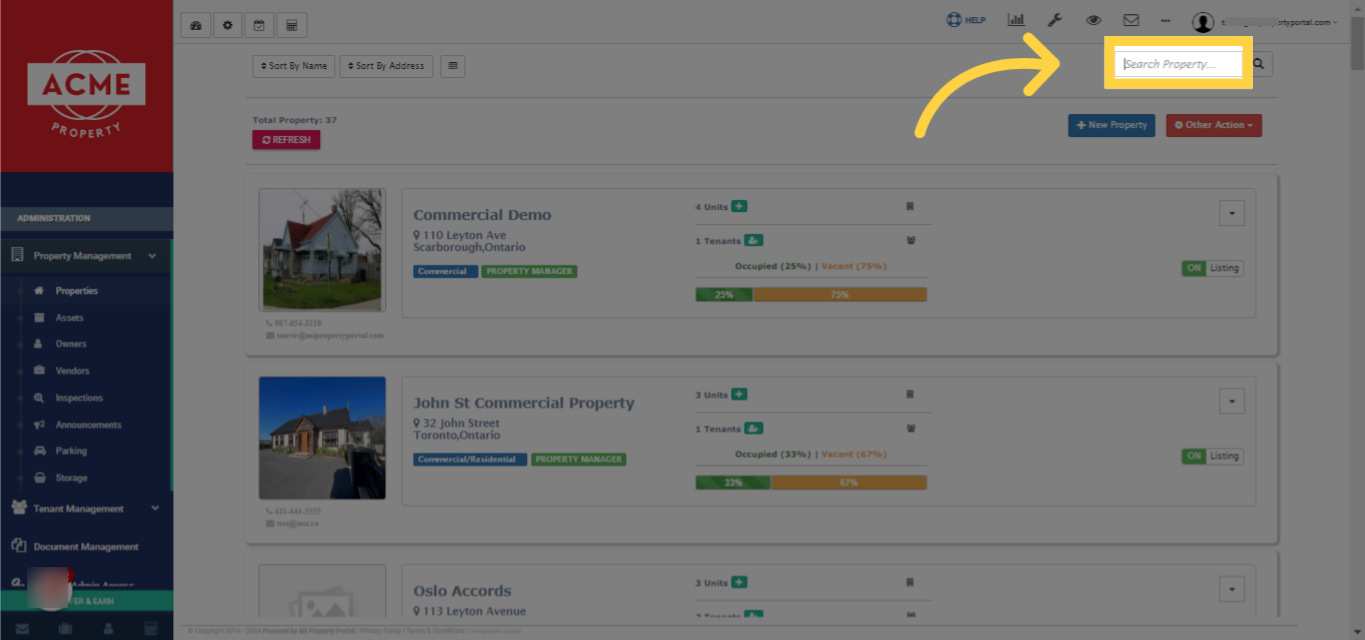Click the tenants group icon in Commercial Demo

pyautogui.click(x=910, y=240)
